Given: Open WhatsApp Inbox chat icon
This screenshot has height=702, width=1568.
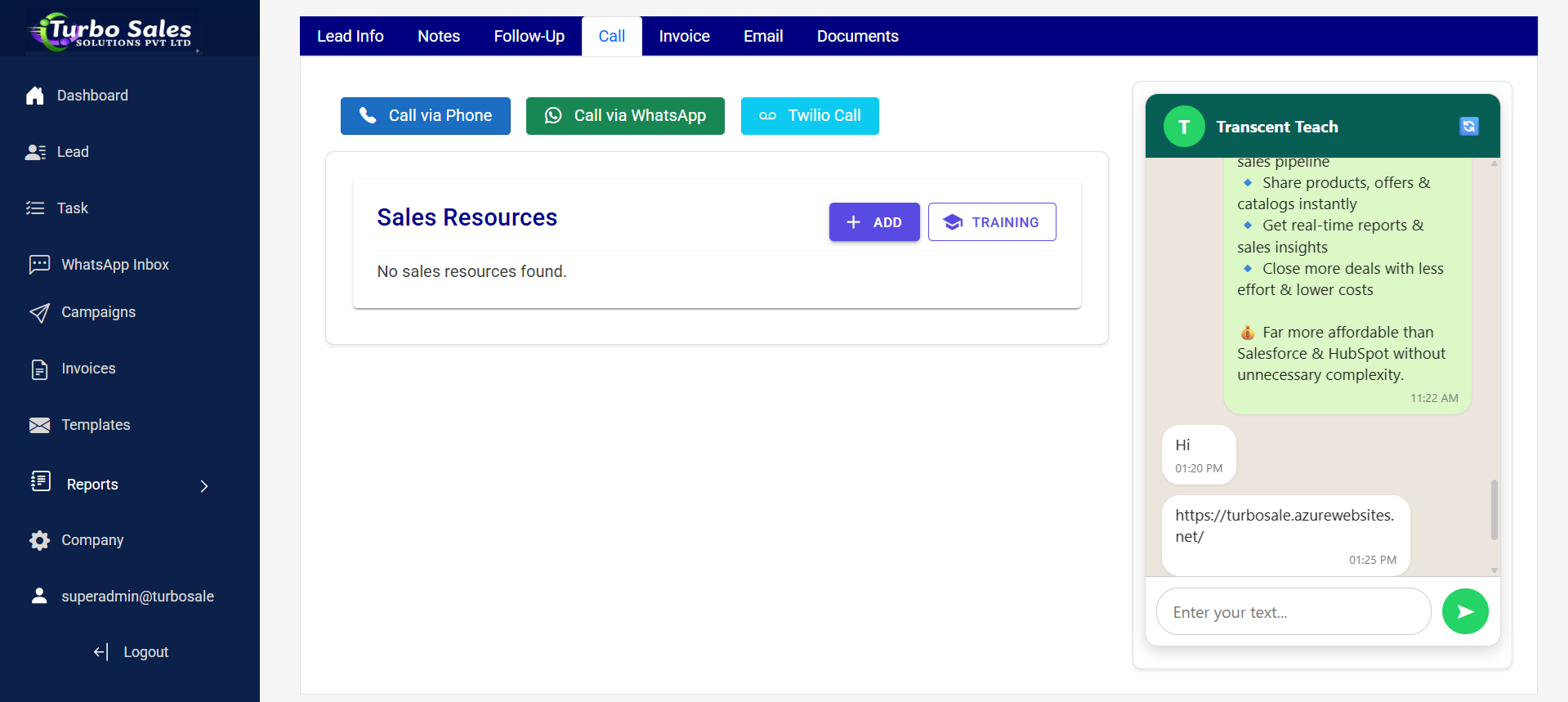Looking at the screenshot, I should click(39, 265).
